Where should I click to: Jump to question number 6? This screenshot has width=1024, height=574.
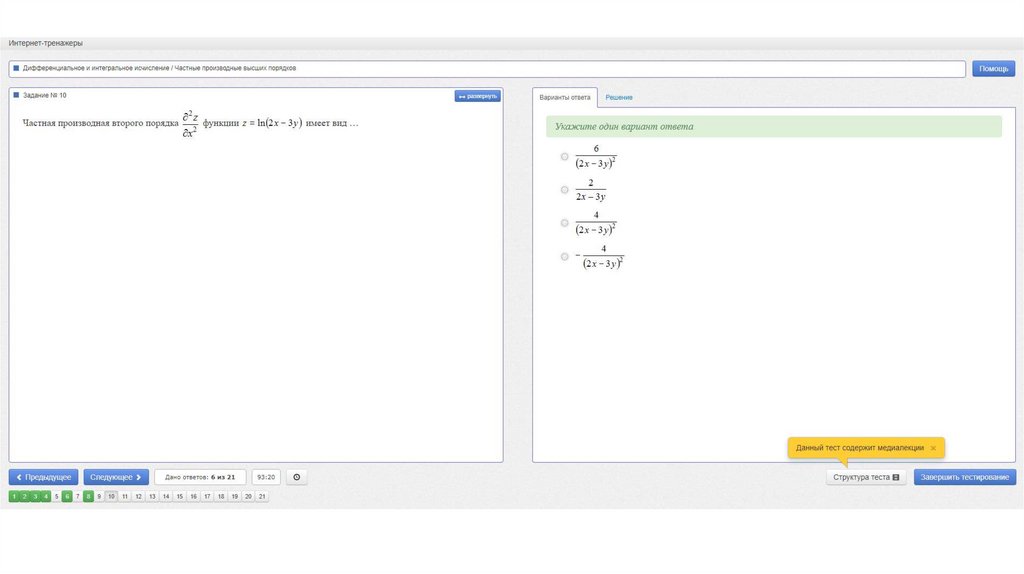tap(67, 496)
